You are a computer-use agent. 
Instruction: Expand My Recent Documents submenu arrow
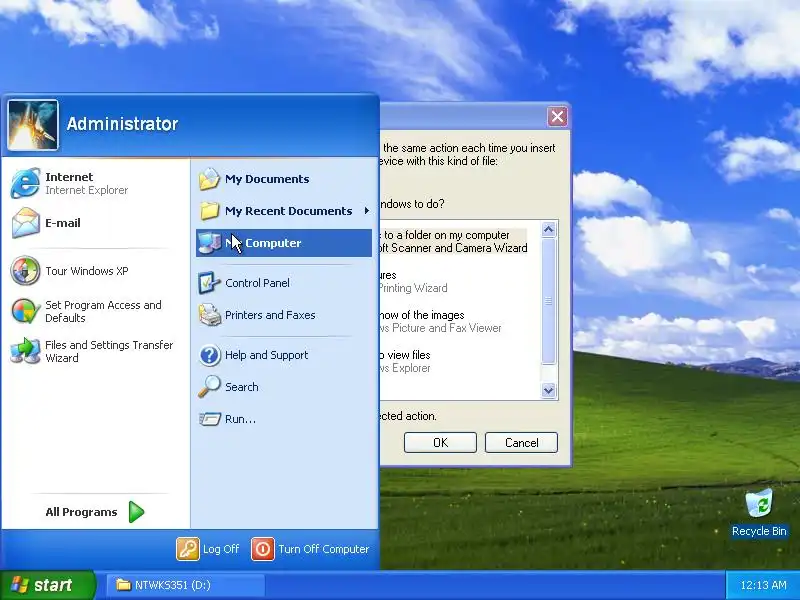(x=366, y=211)
